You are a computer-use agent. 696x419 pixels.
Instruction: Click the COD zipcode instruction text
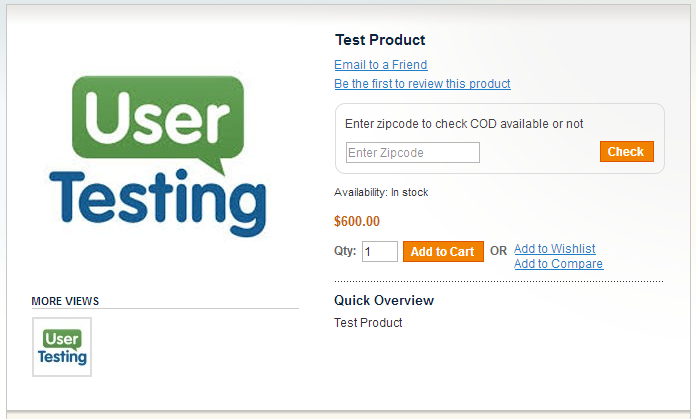pyautogui.click(x=464, y=124)
